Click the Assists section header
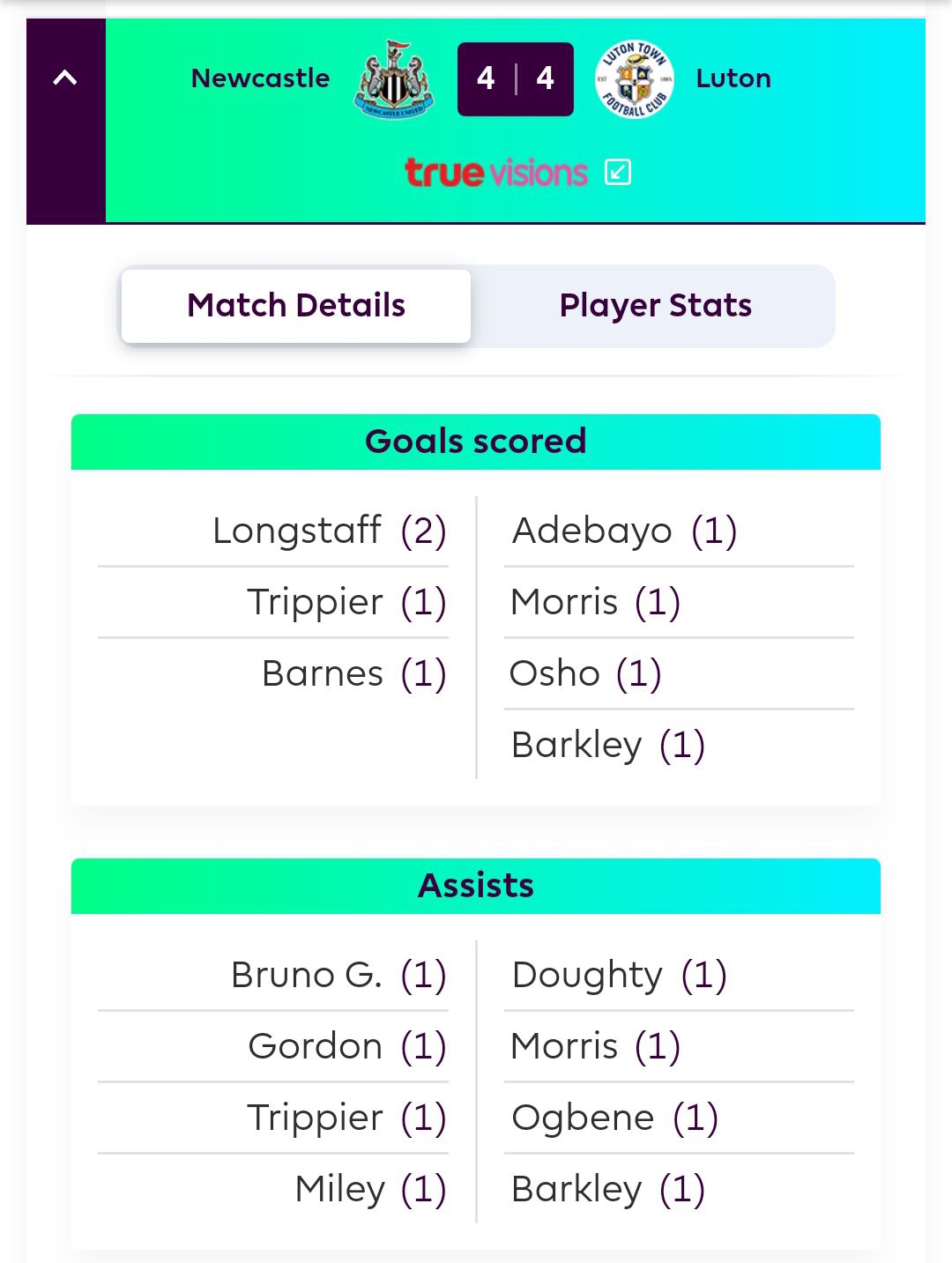The width and height of the screenshot is (952, 1263). [x=476, y=886]
